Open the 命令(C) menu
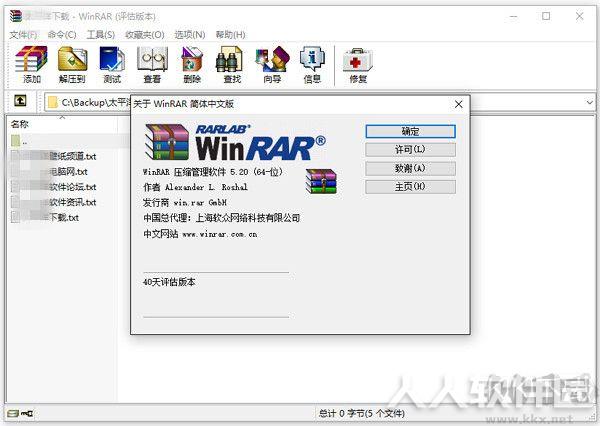The height and width of the screenshot is (426, 600). click(62, 35)
